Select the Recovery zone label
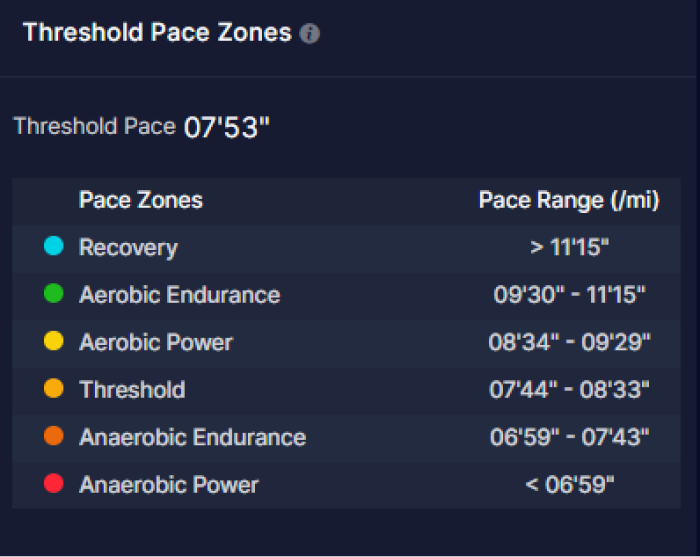This screenshot has width=700, height=557. [x=128, y=247]
